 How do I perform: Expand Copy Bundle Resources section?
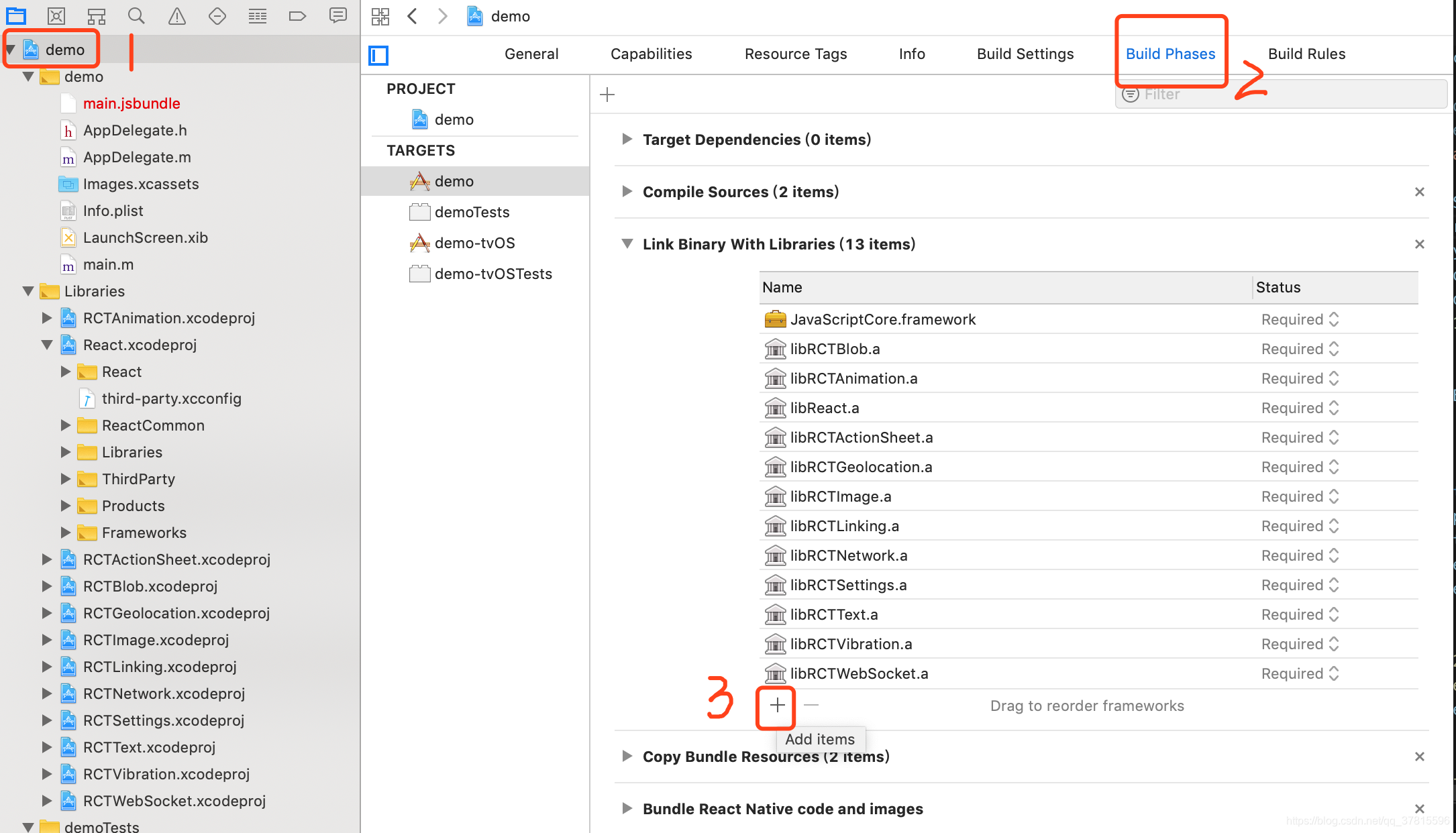(627, 756)
